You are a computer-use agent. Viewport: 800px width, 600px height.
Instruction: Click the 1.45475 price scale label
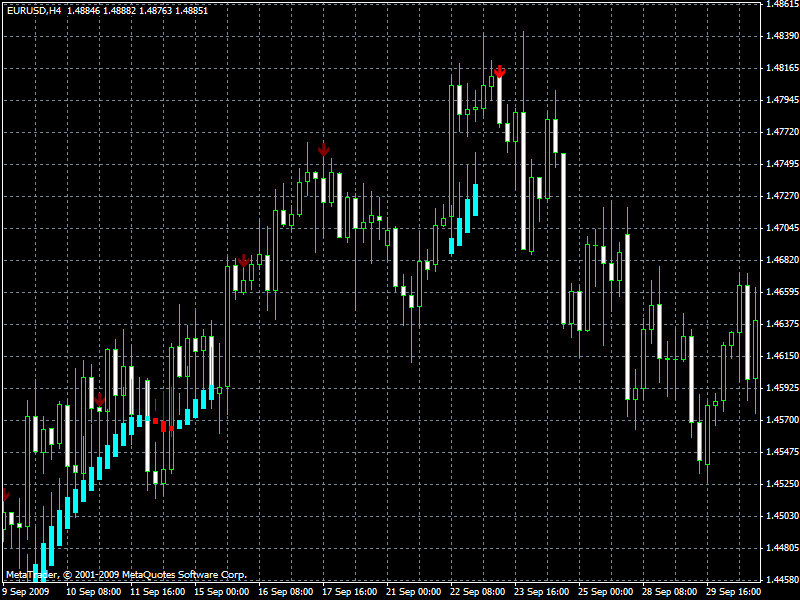(x=782, y=452)
